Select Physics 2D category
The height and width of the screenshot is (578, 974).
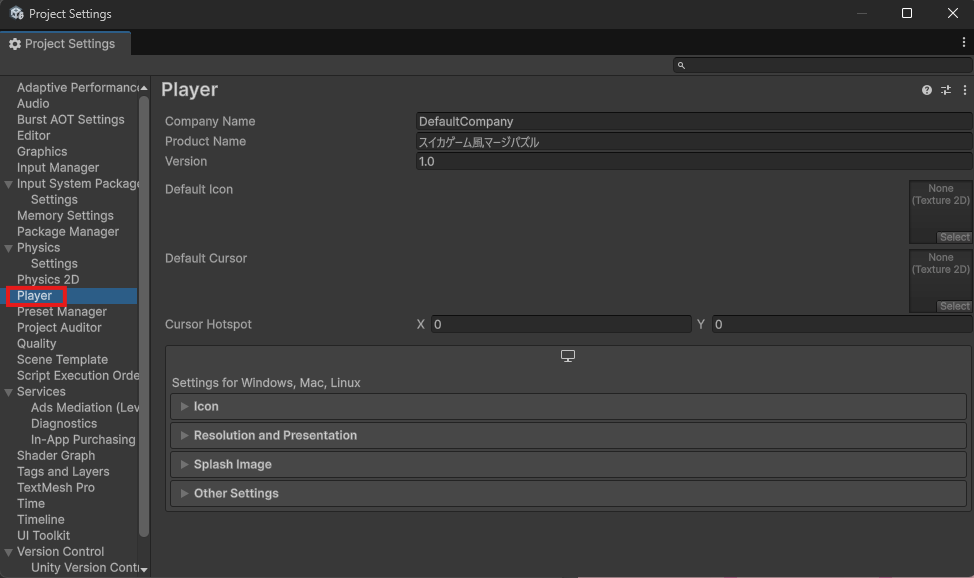coord(48,280)
